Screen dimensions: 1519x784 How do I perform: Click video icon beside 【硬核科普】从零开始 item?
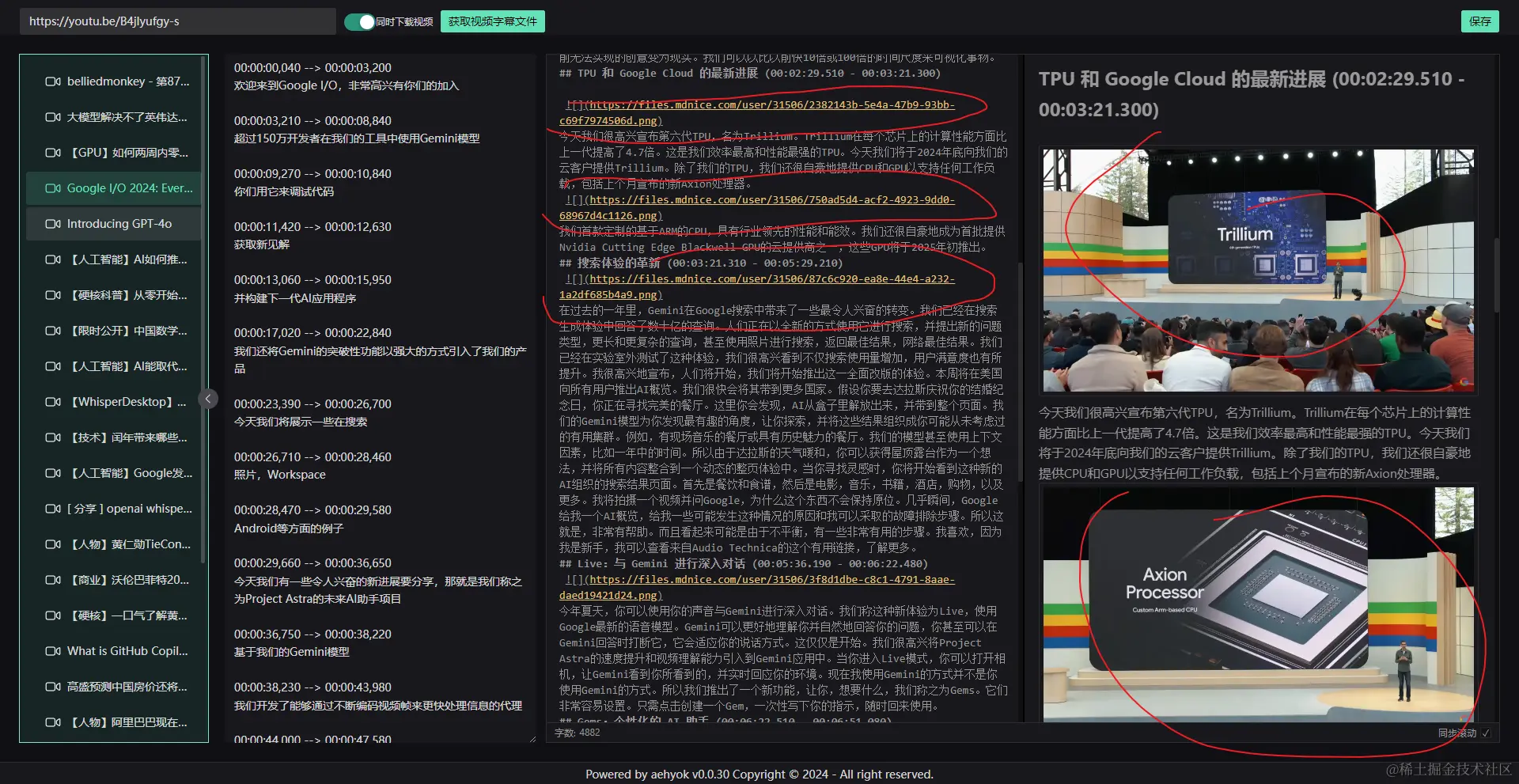click(x=53, y=295)
